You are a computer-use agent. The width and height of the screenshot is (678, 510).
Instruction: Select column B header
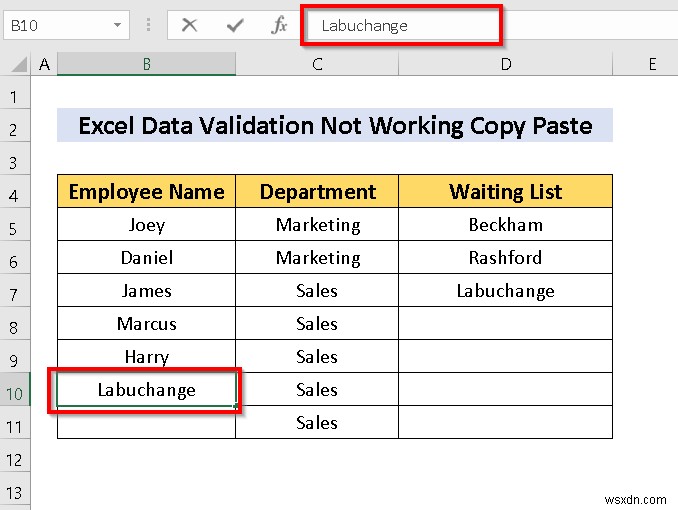pyautogui.click(x=147, y=64)
